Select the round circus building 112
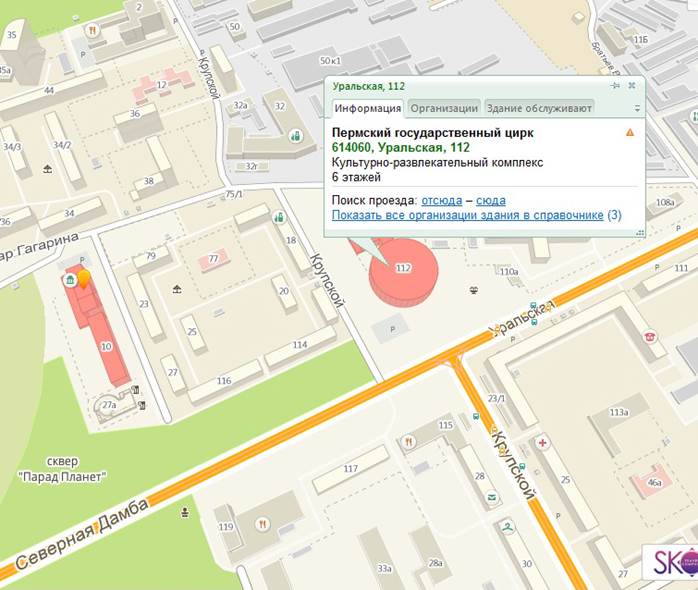The width and height of the screenshot is (698, 590). 403,272
